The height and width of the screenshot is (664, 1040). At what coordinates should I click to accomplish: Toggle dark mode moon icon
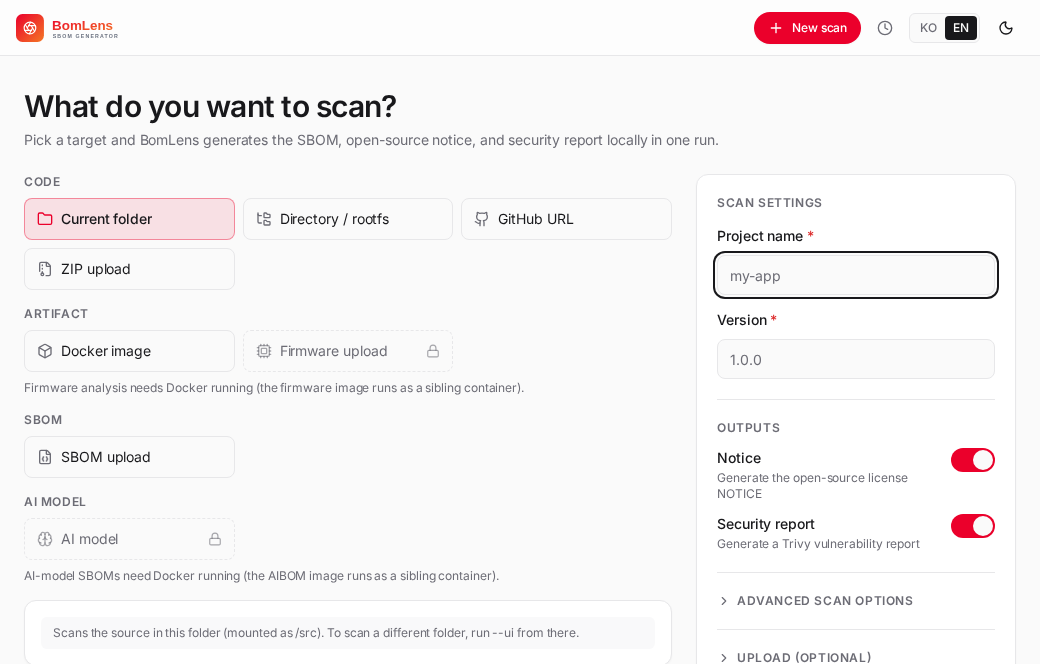coord(1006,28)
